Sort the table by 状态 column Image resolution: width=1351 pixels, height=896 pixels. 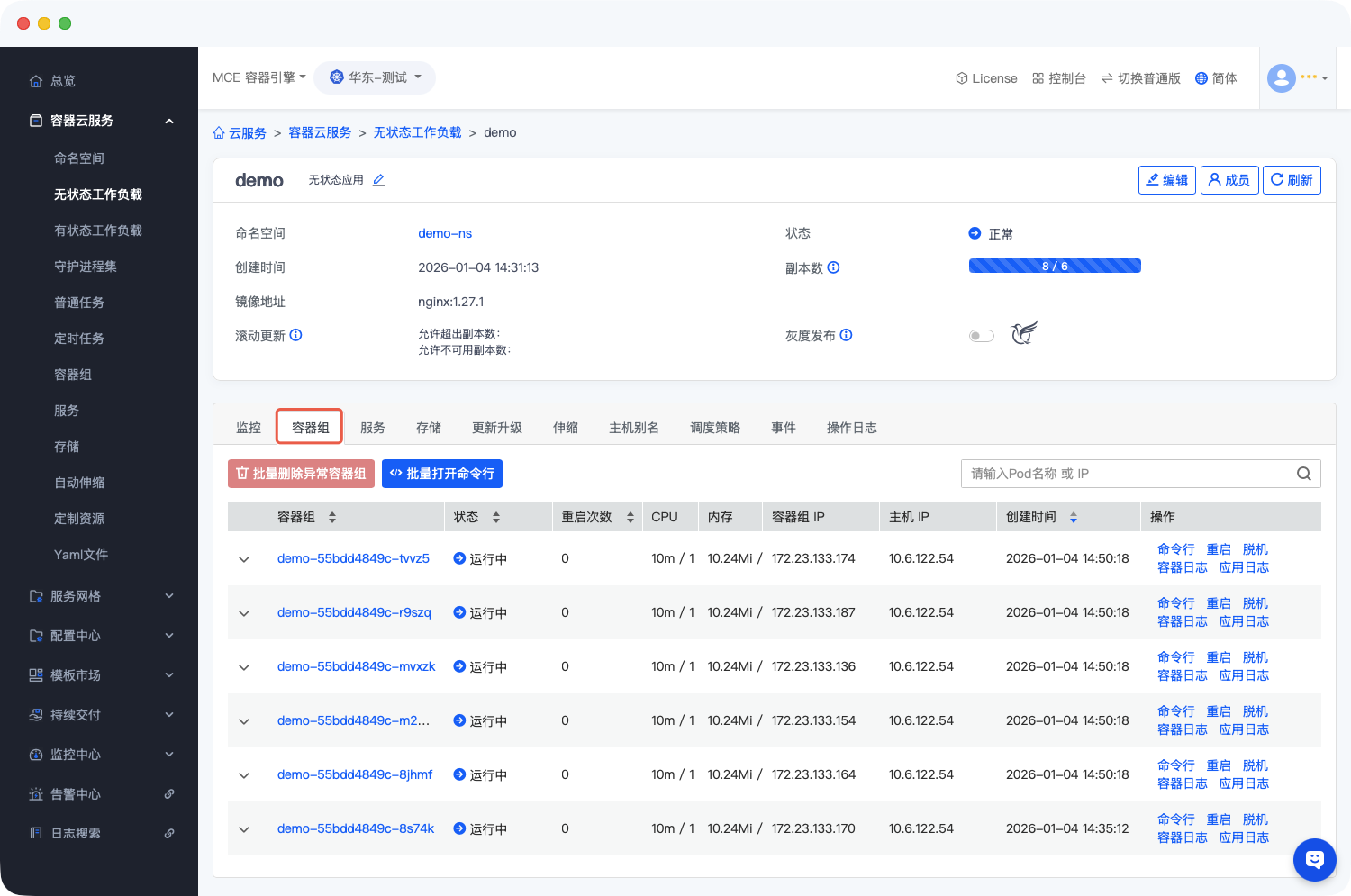pyautogui.click(x=495, y=517)
